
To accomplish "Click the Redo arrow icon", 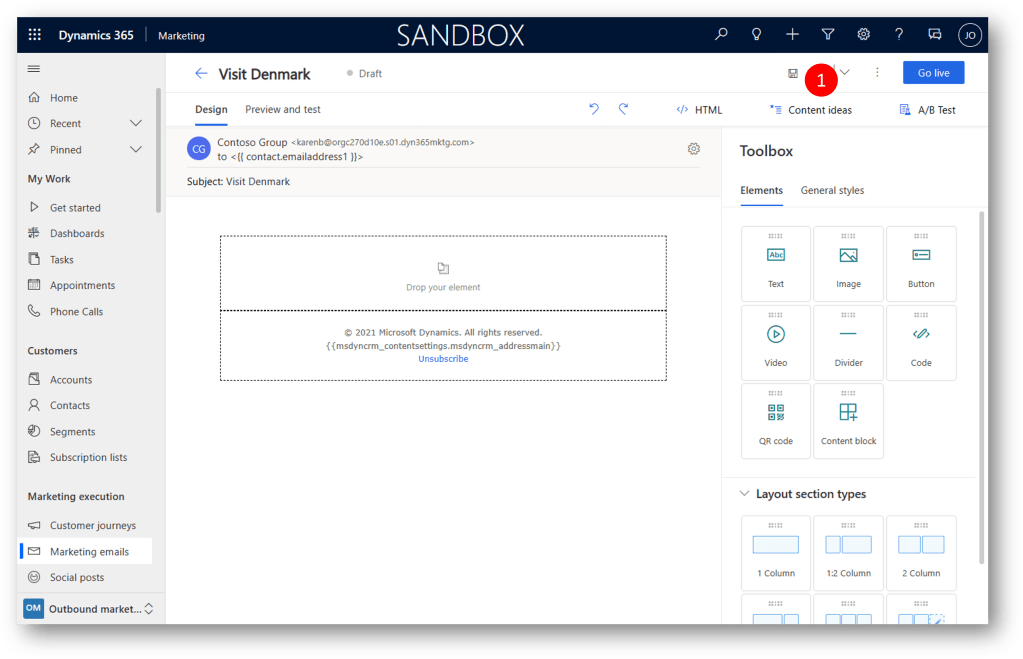I will pos(623,109).
